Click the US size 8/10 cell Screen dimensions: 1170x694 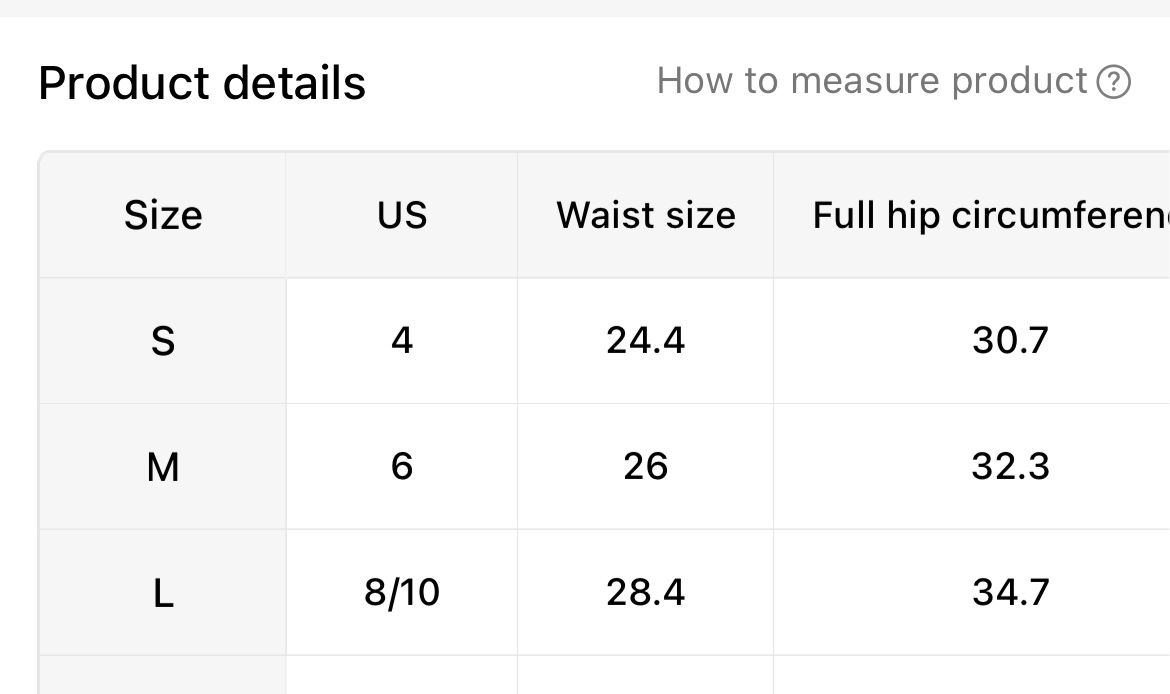[401, 593]
